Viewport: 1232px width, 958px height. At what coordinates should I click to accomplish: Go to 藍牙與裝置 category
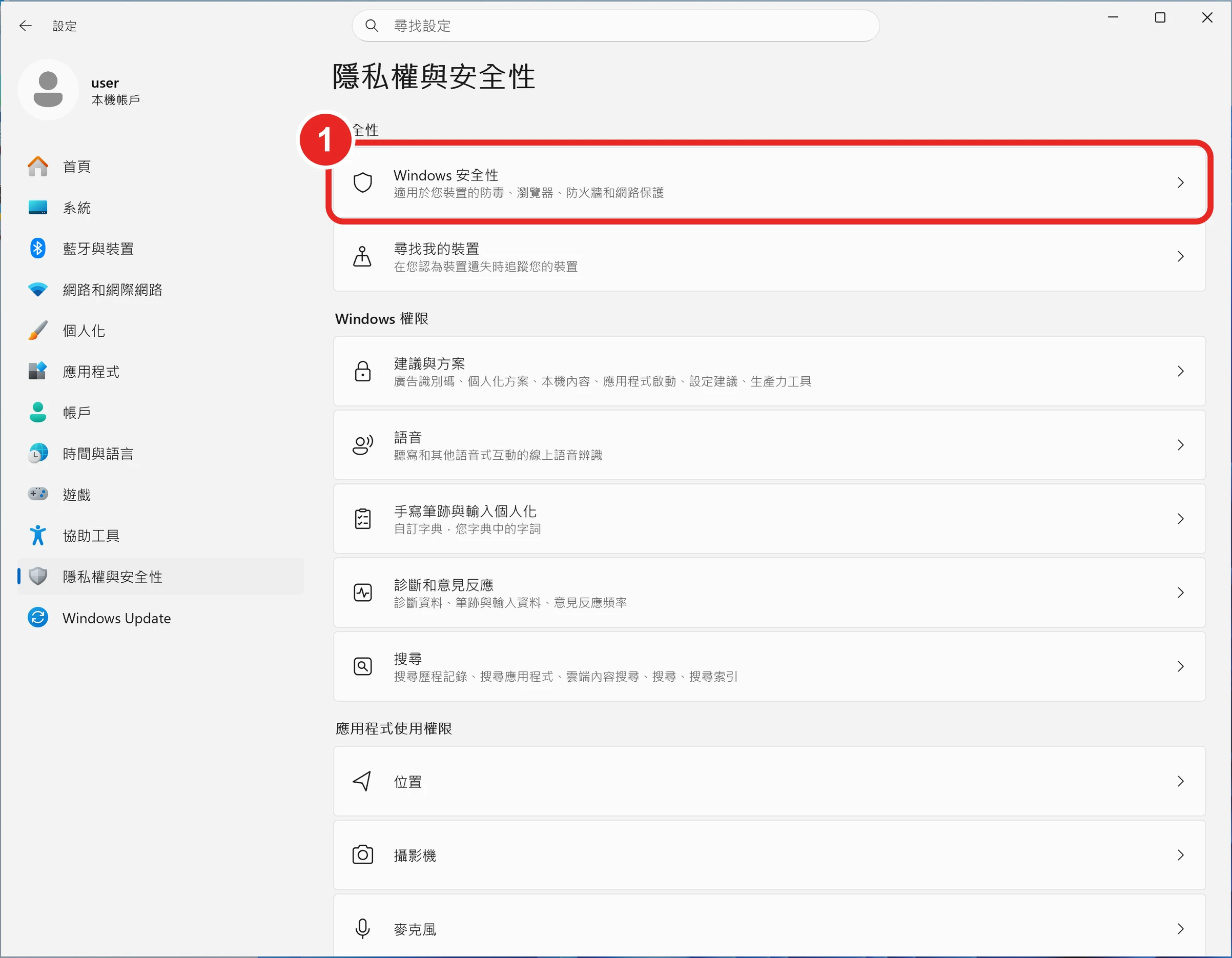161,248
